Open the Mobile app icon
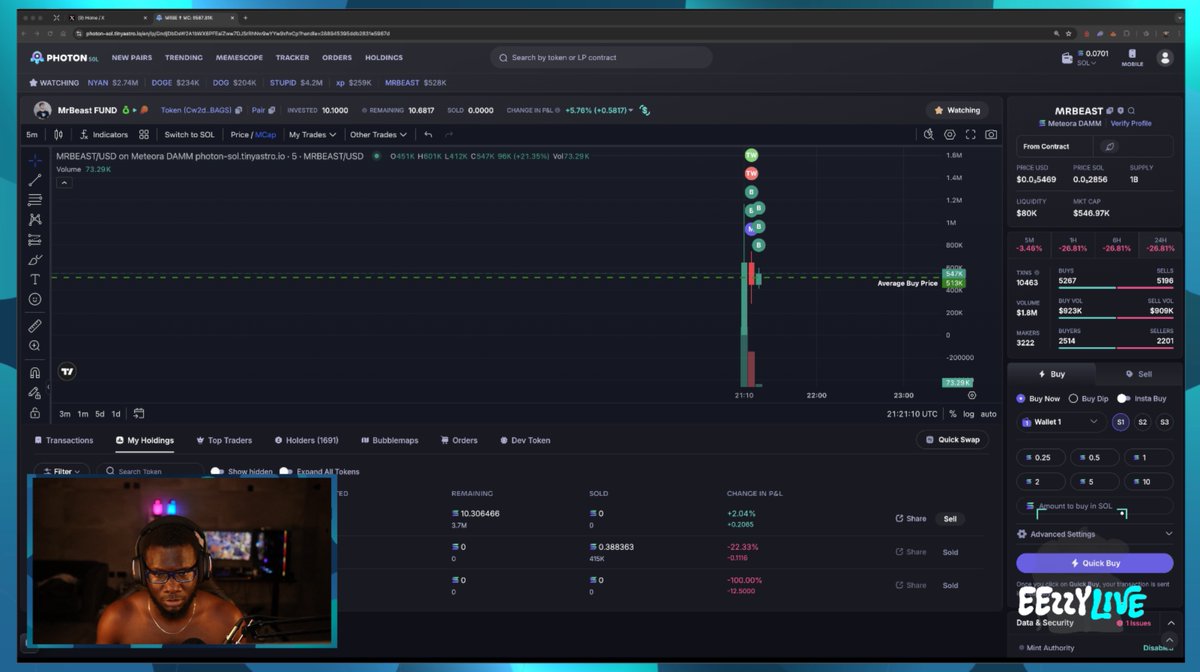The width and height of the screenshot is (1200, 672). point(1132,57)
